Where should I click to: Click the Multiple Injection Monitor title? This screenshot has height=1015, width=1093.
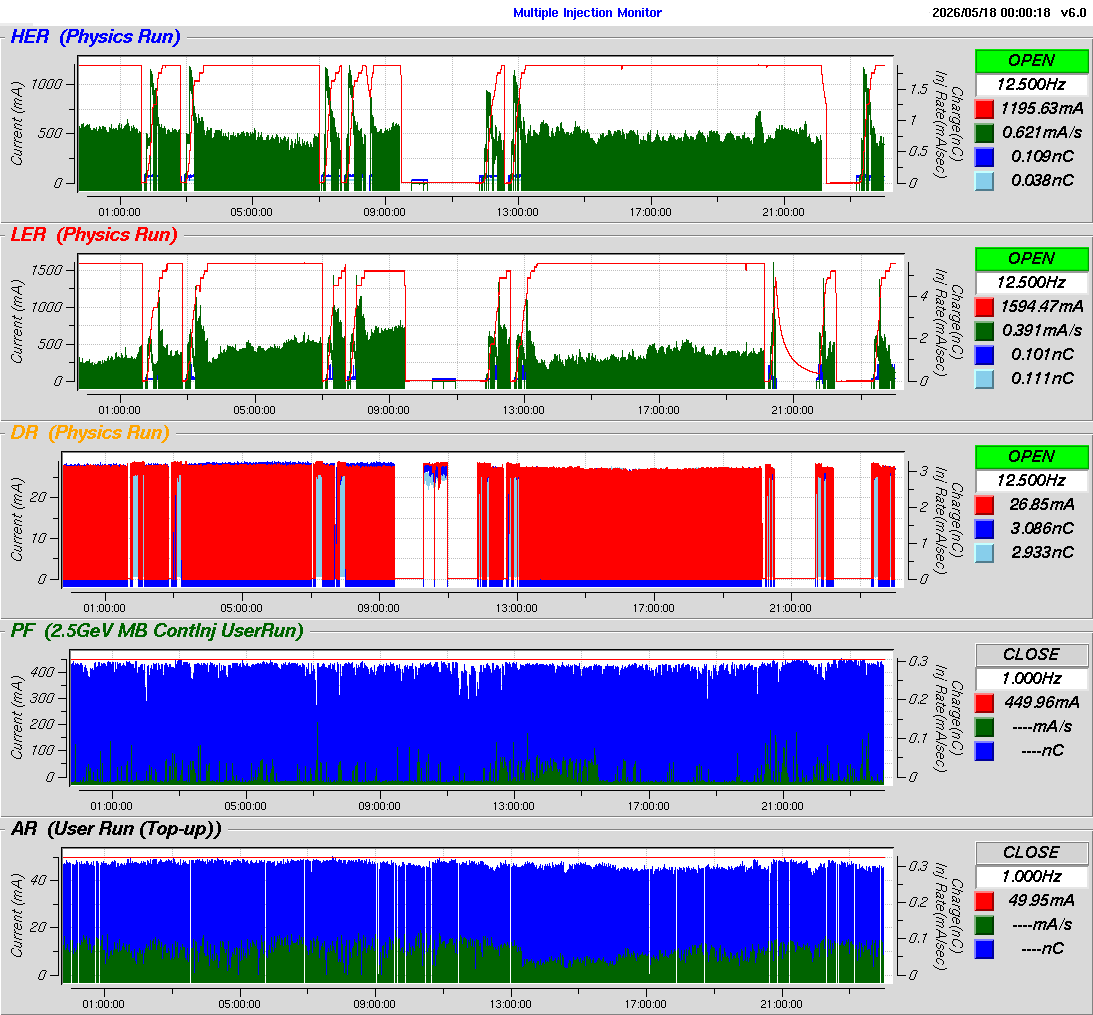tap(587, 13)
